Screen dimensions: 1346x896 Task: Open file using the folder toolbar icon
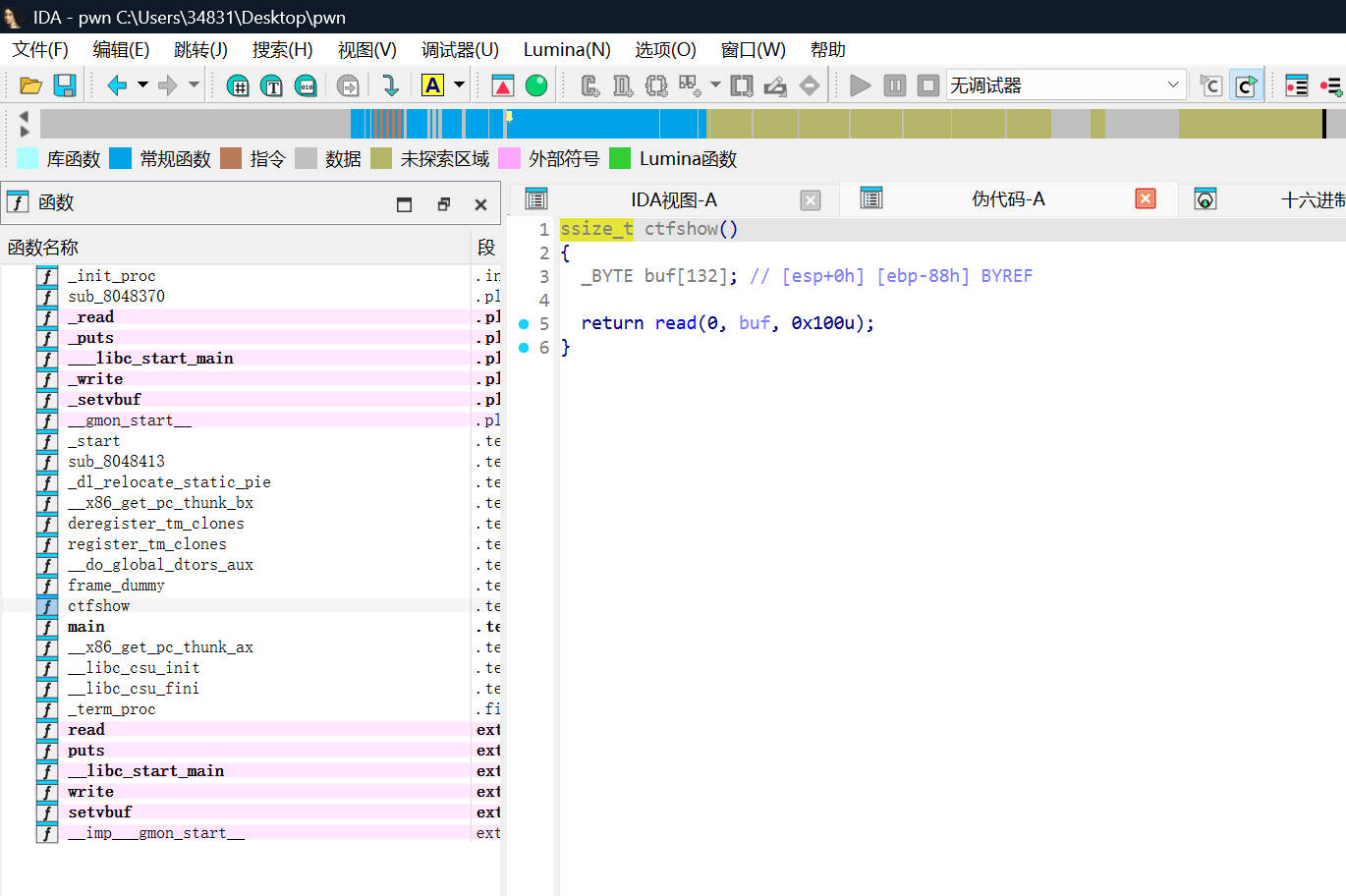point(30,85)
